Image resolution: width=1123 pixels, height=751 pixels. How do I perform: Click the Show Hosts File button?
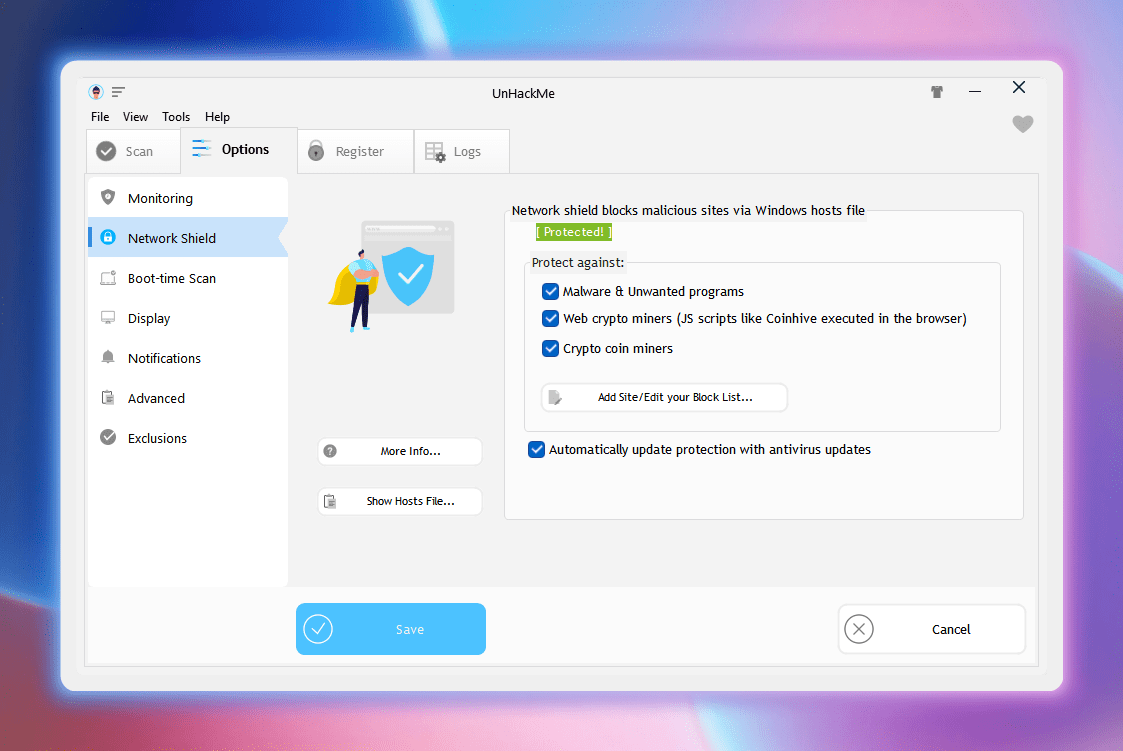[400, 501]
